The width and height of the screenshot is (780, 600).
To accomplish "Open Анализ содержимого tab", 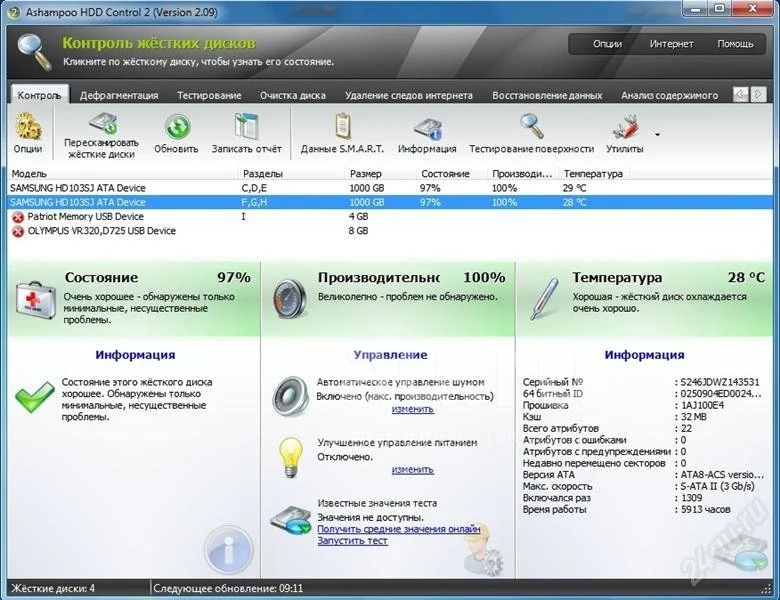I will [x=669, y=96].
